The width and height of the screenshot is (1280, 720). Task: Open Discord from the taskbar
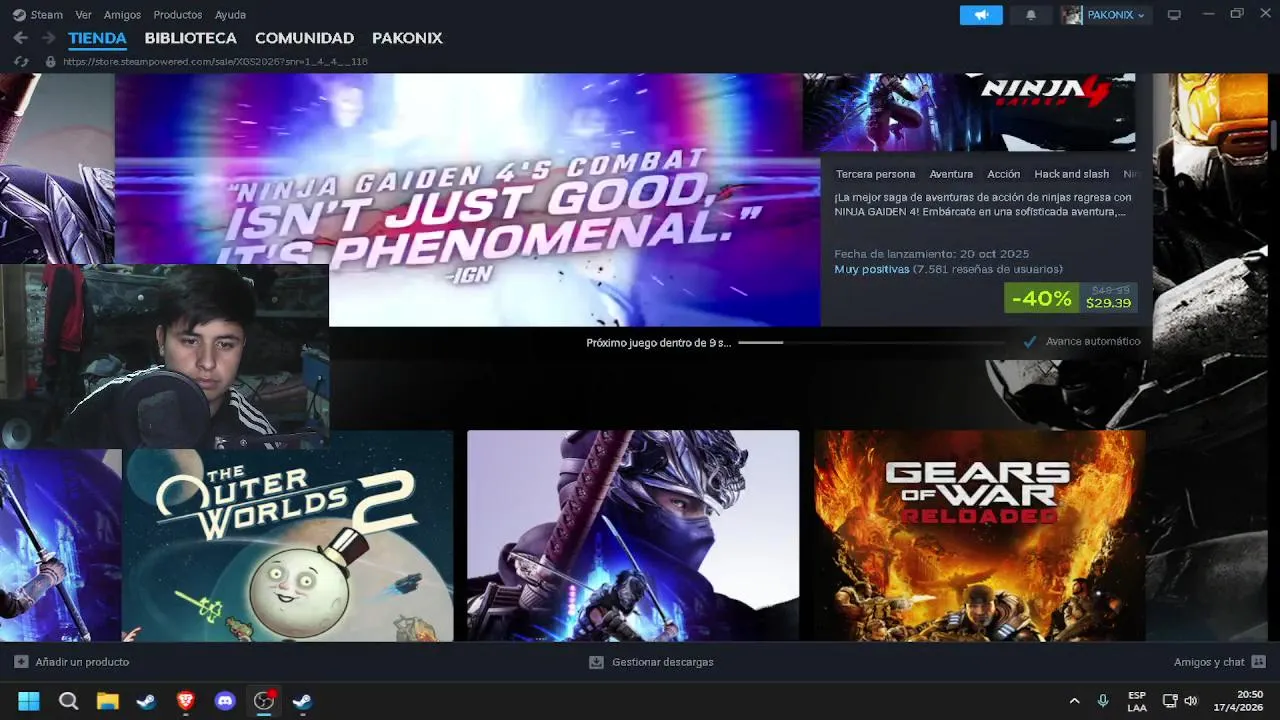[x=225, y=701]
